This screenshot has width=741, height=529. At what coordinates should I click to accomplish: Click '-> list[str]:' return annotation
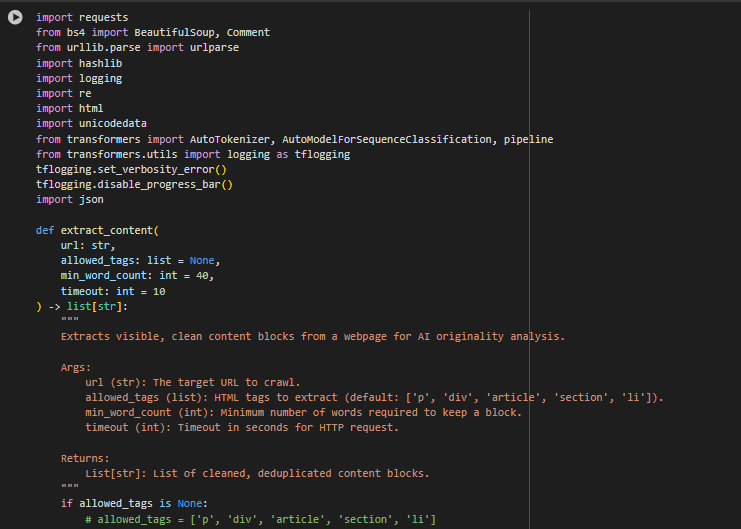(88, 307)
